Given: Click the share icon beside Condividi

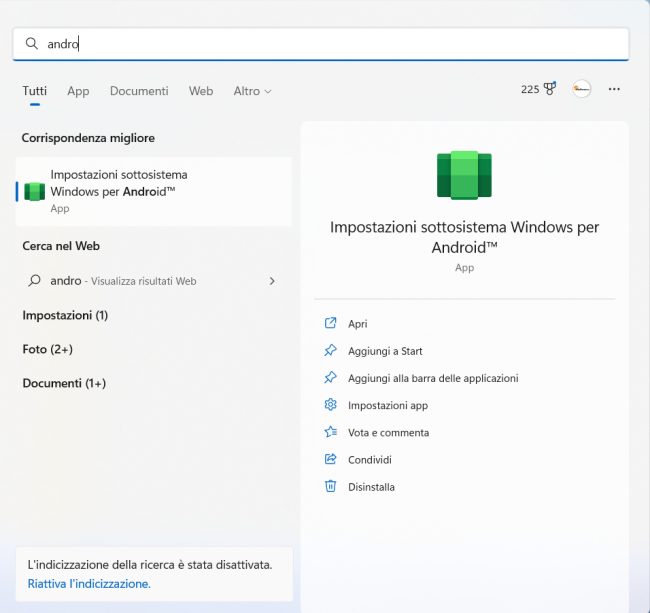Looking at the screenshot, I should (330, 459).
